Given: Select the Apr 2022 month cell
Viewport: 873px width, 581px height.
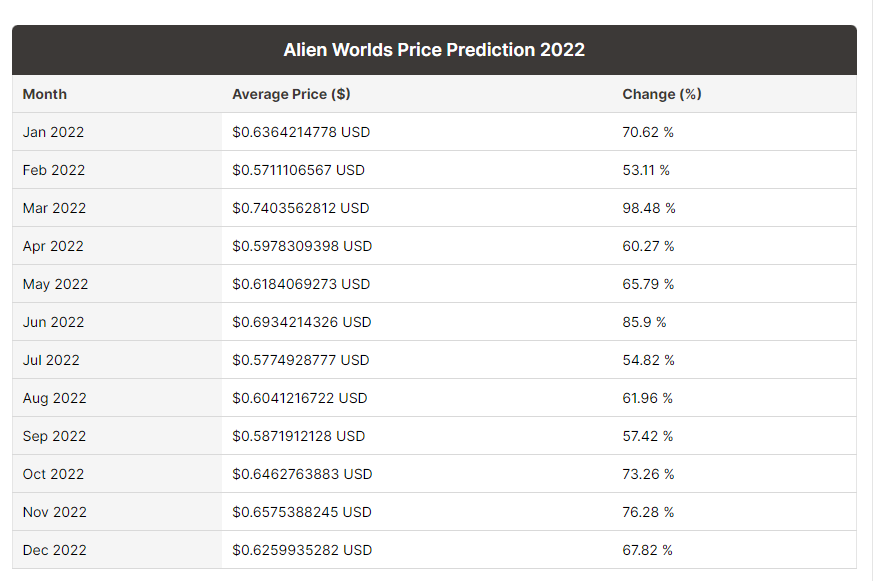Looking at the screenshot, I should tap(53, 246).
